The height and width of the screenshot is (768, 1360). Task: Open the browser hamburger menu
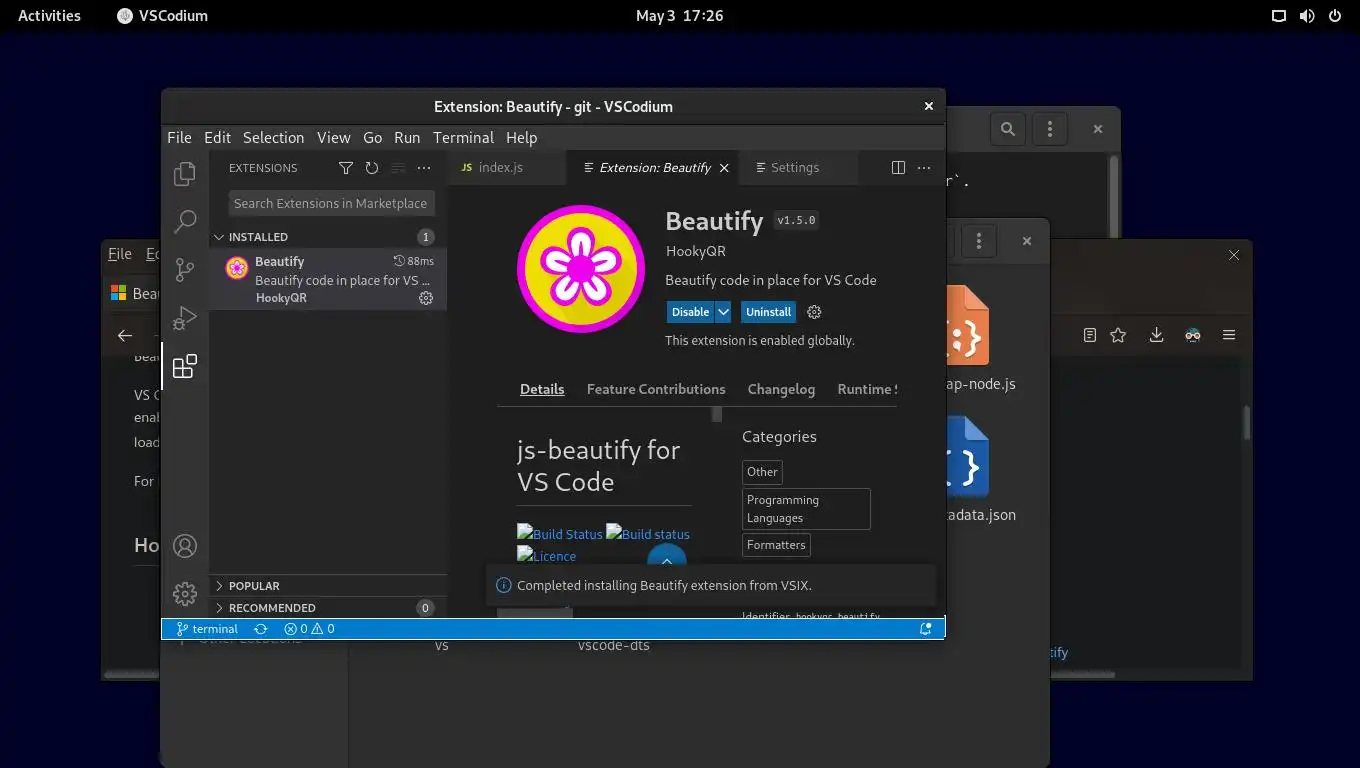[x=1229, y=335]
